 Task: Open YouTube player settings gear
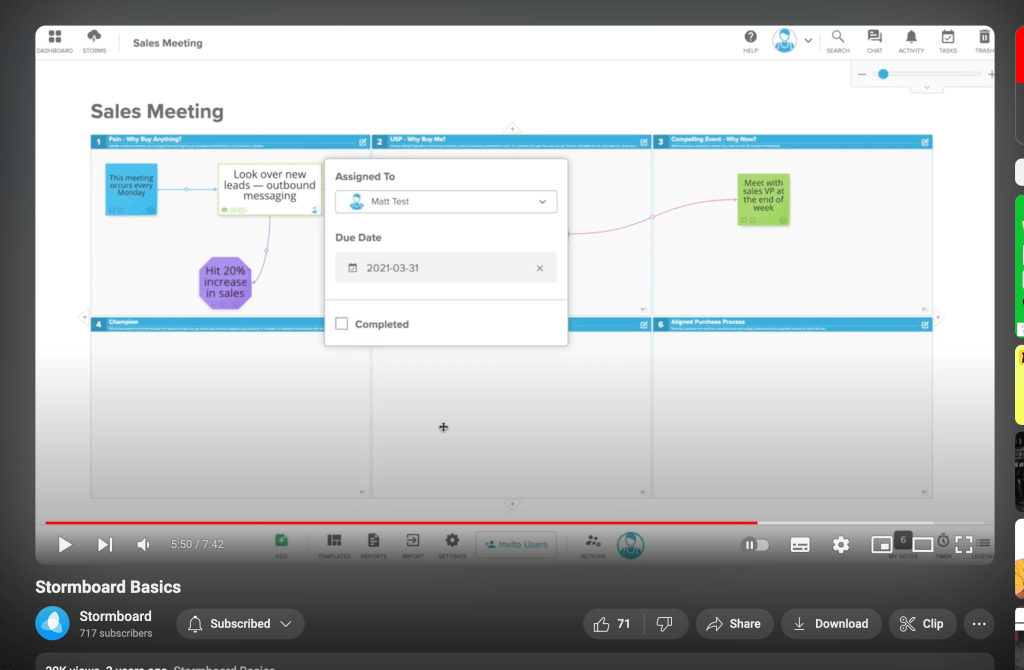tap(840, 545)
